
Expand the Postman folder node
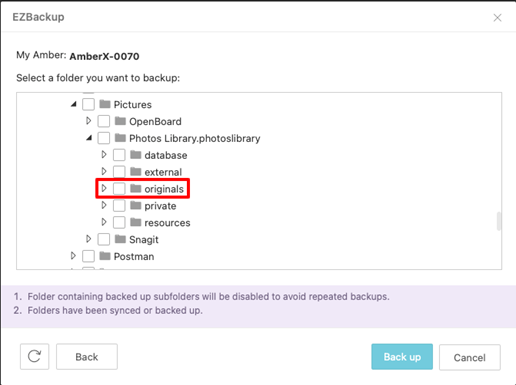point(73,256)
